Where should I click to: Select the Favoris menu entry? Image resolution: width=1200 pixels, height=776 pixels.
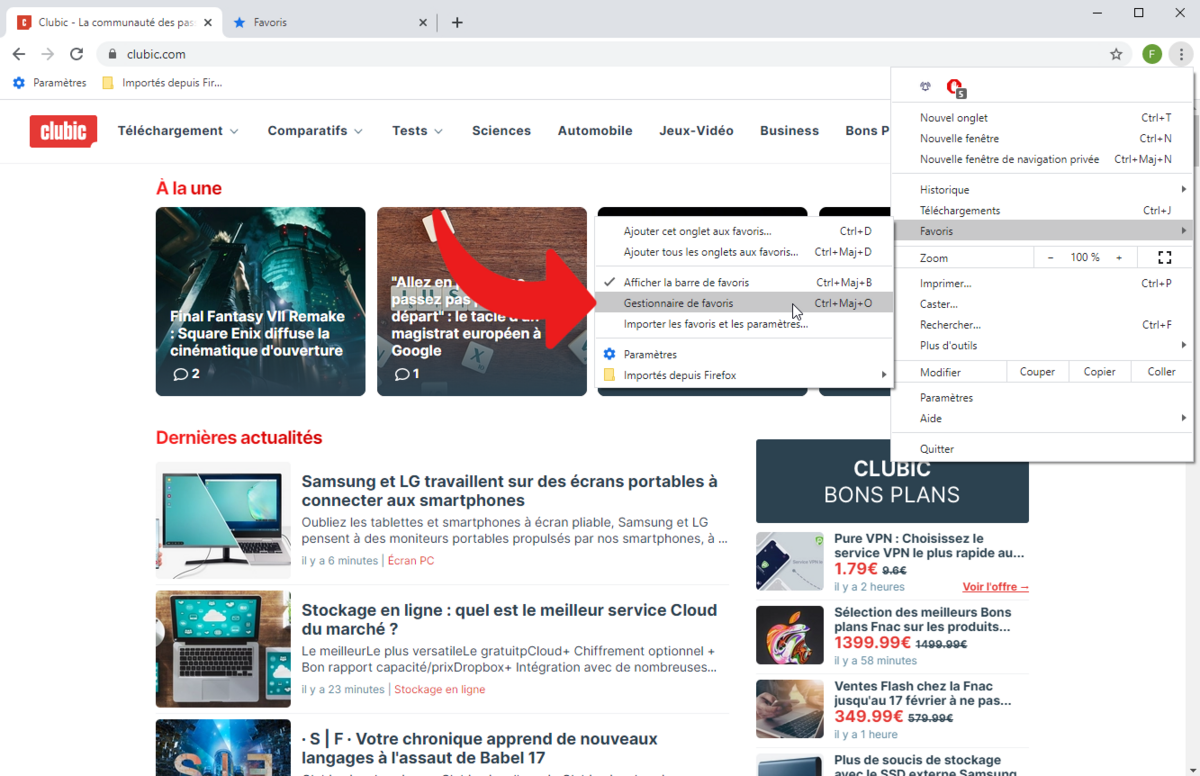coord(1042,231)
